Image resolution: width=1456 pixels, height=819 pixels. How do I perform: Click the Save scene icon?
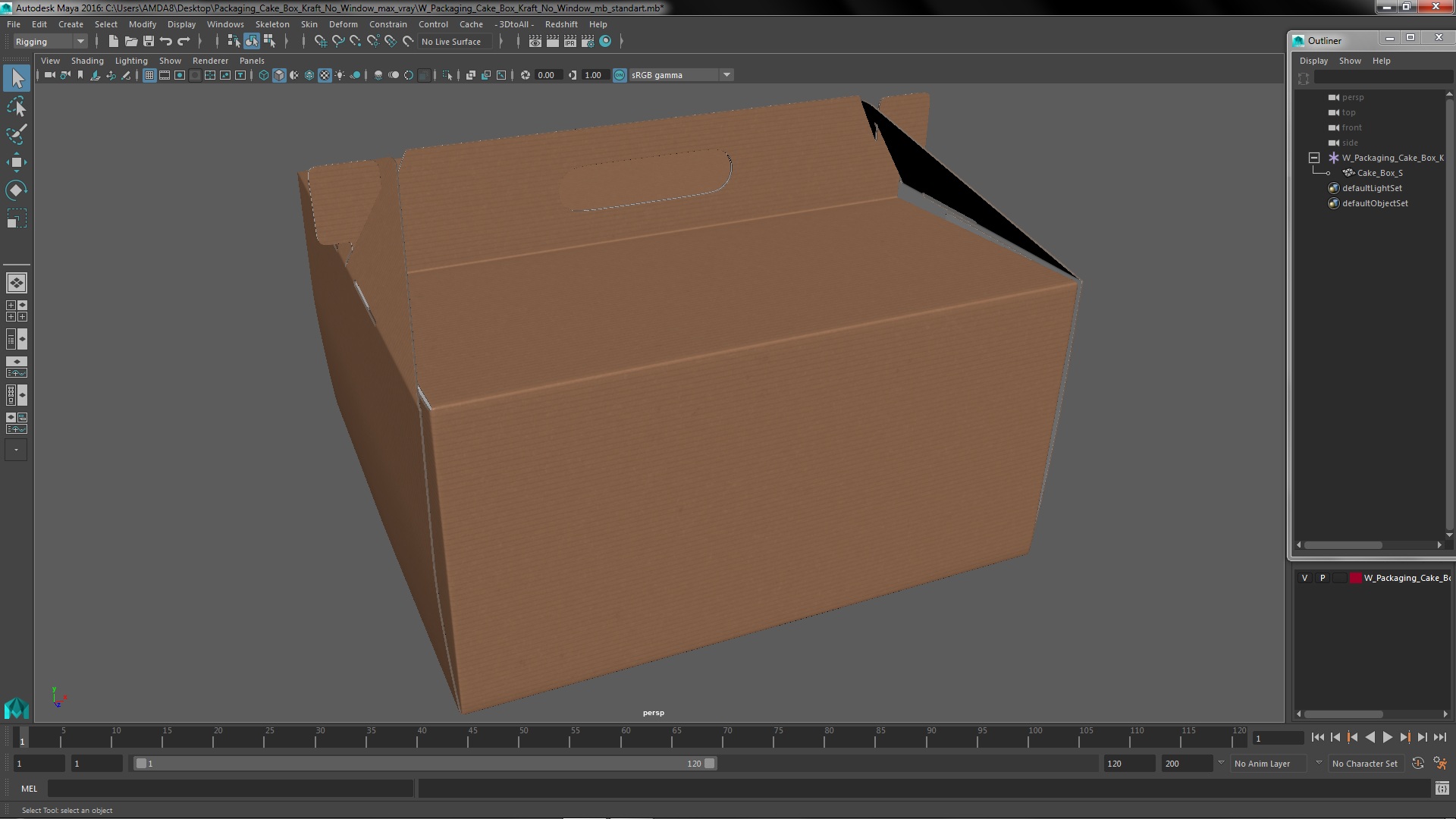[x=149, y=42]
